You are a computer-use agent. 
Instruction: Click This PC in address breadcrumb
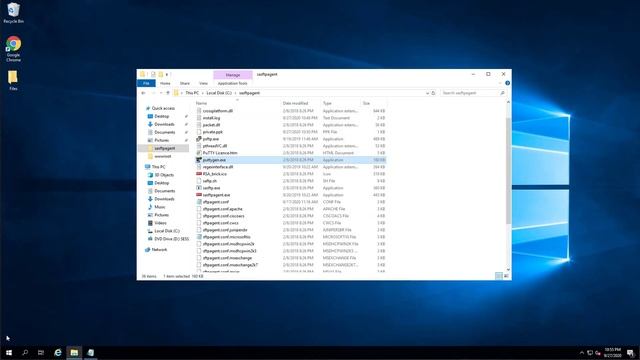tap(192, 93)
